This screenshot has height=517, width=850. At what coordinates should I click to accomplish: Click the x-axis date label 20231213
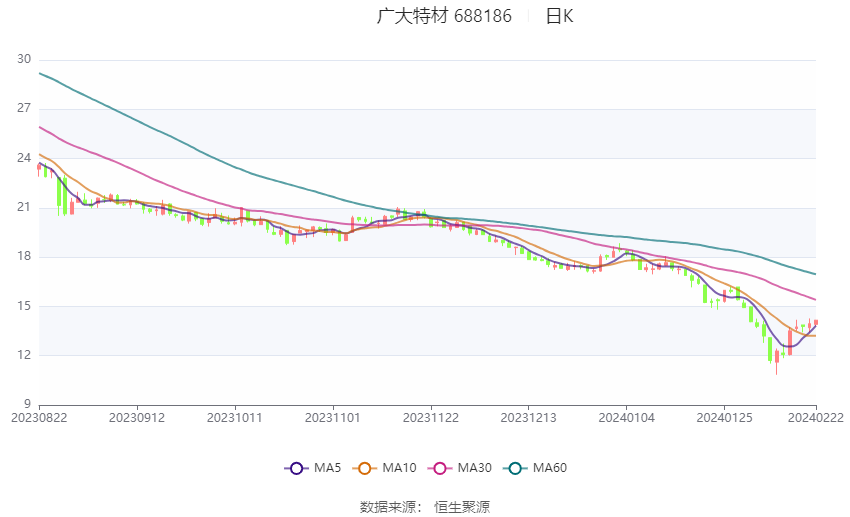click(529, 418)
